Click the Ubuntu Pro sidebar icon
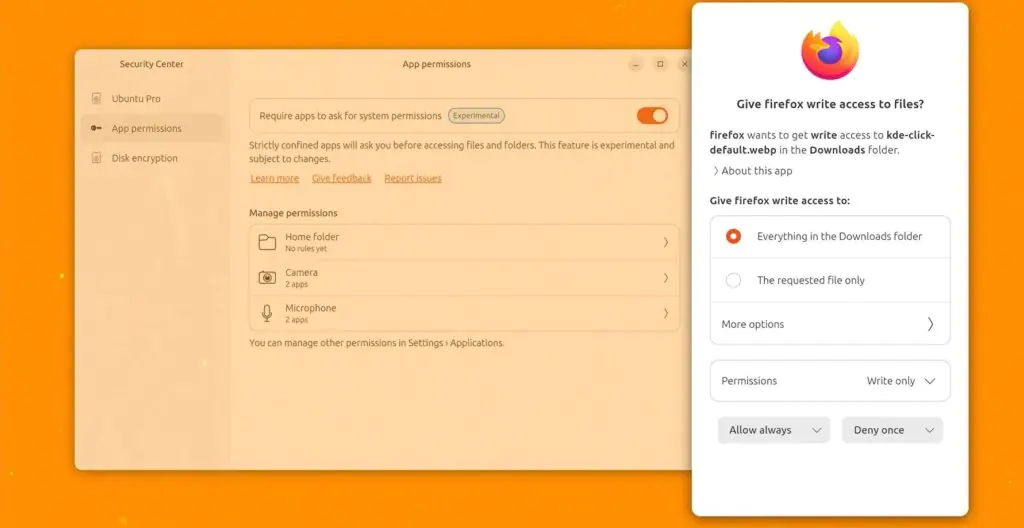This screenshot has height=528, width=1024. [97, 99]
